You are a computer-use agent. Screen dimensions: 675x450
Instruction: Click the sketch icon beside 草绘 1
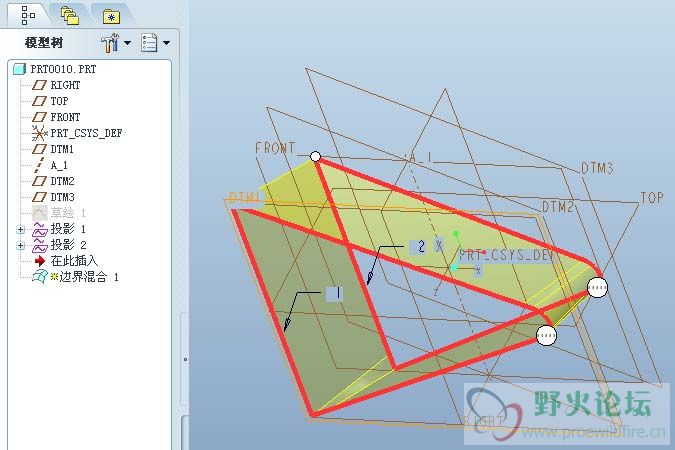(x=40, y=213)
